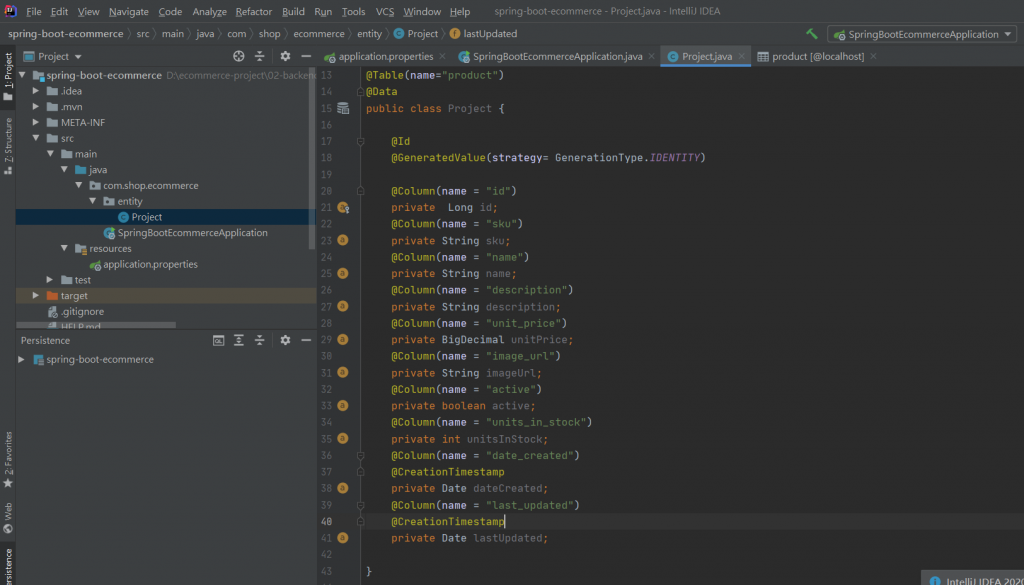Toggle the Structure tool window
This screenshot has height=585, width=1024.
click(8, 146)
